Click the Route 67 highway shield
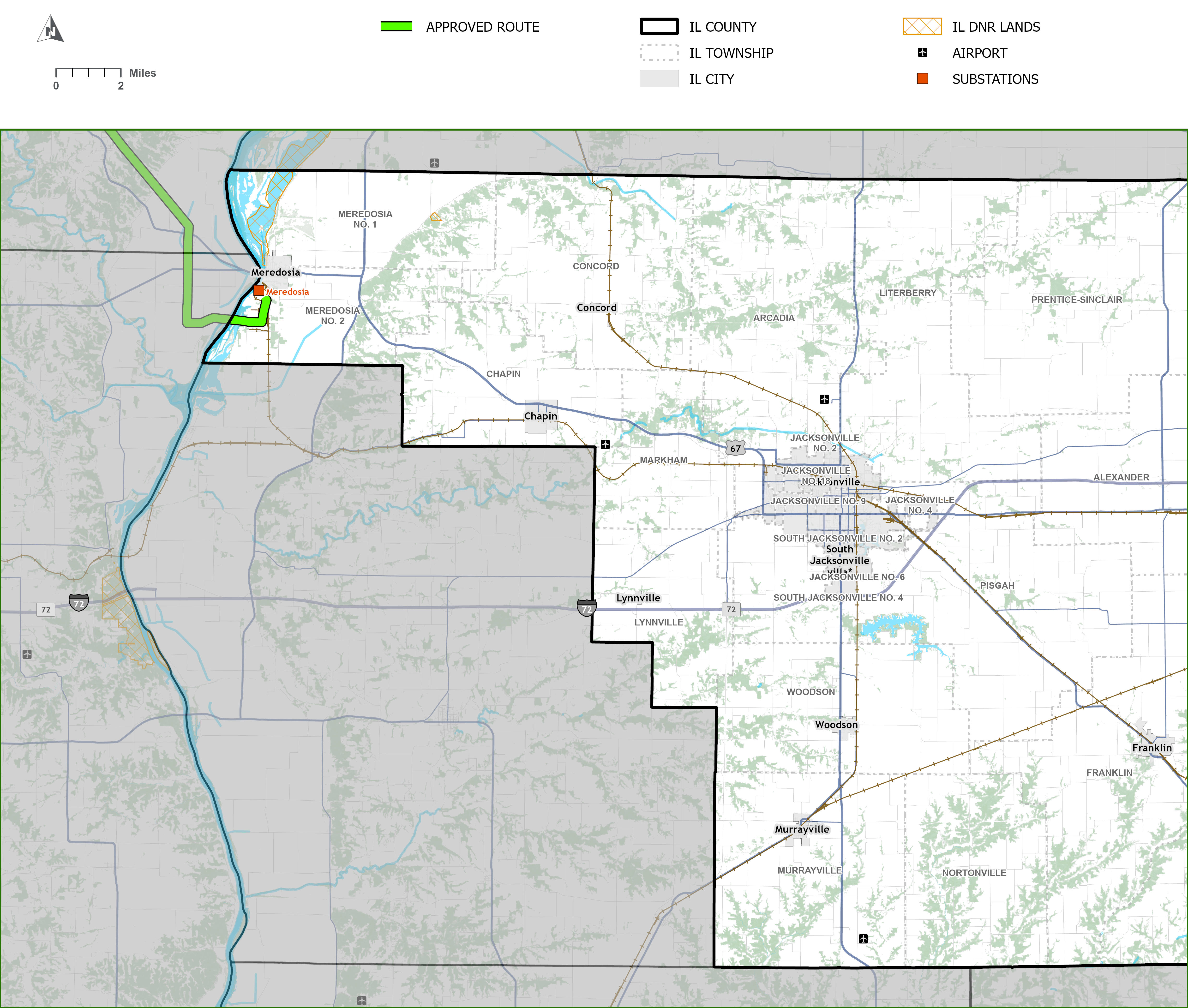Screen dimensions: 1188x1008 [735, 449]
